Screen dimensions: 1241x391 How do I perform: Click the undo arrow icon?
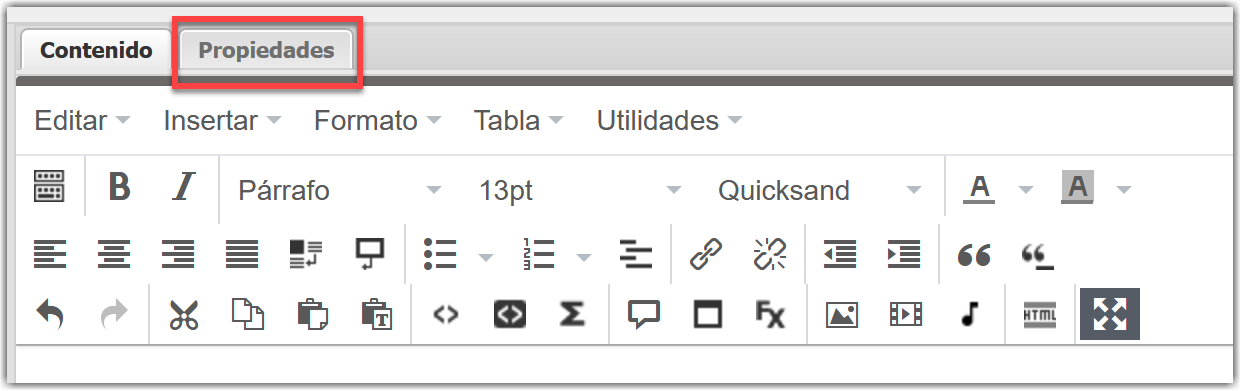(50, 314)
